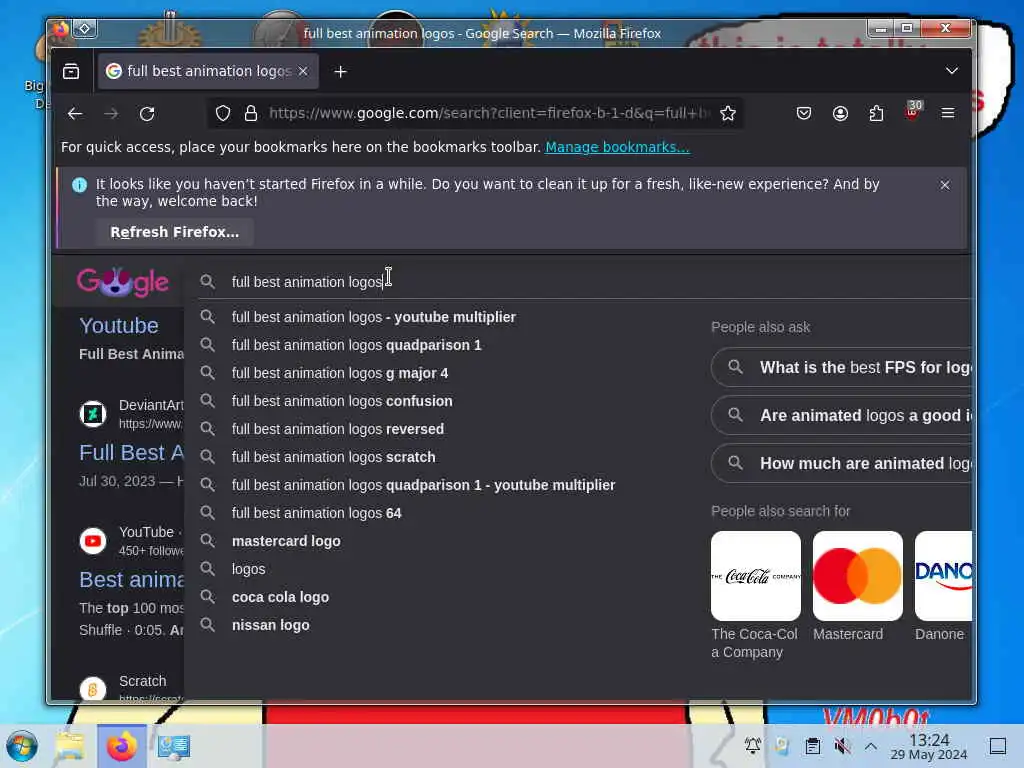Expand the list all tabs chevron
This screenshot has height=768, width=1024.
[952, 71]
